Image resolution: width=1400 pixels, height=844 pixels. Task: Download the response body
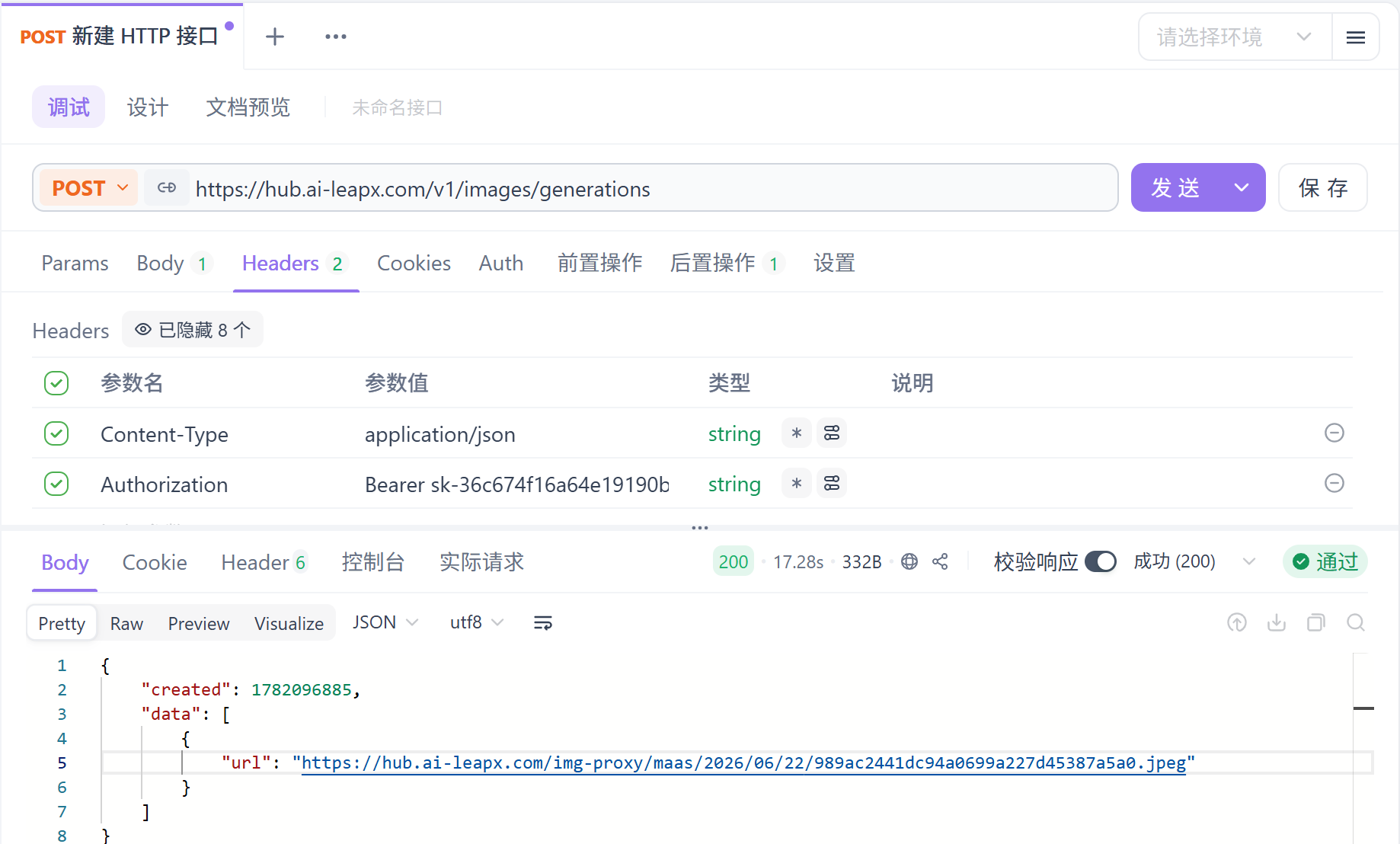pyautogui.click(x=1277, y=622)
